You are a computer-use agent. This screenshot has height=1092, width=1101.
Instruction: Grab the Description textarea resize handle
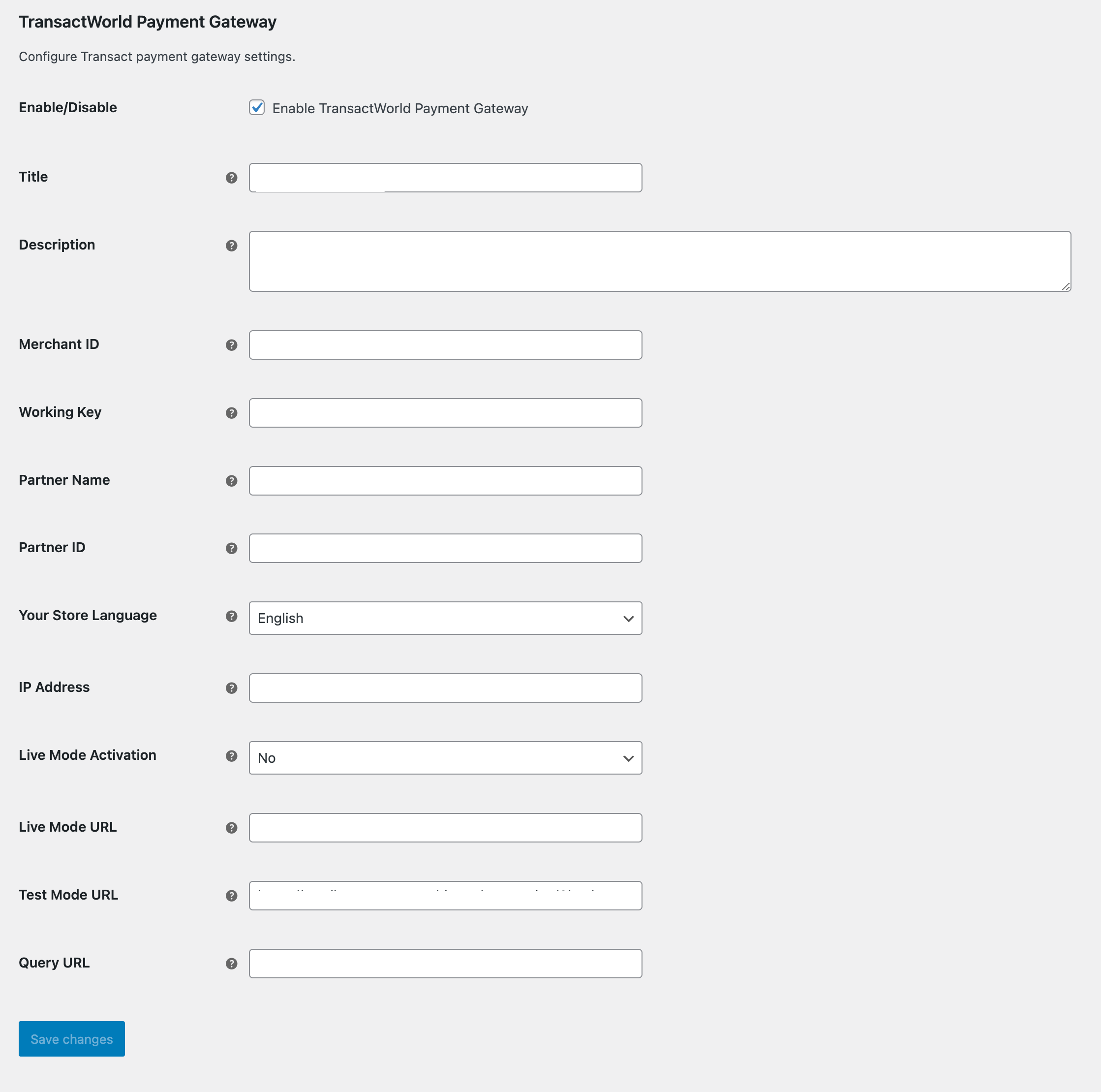coord(1066,287)
